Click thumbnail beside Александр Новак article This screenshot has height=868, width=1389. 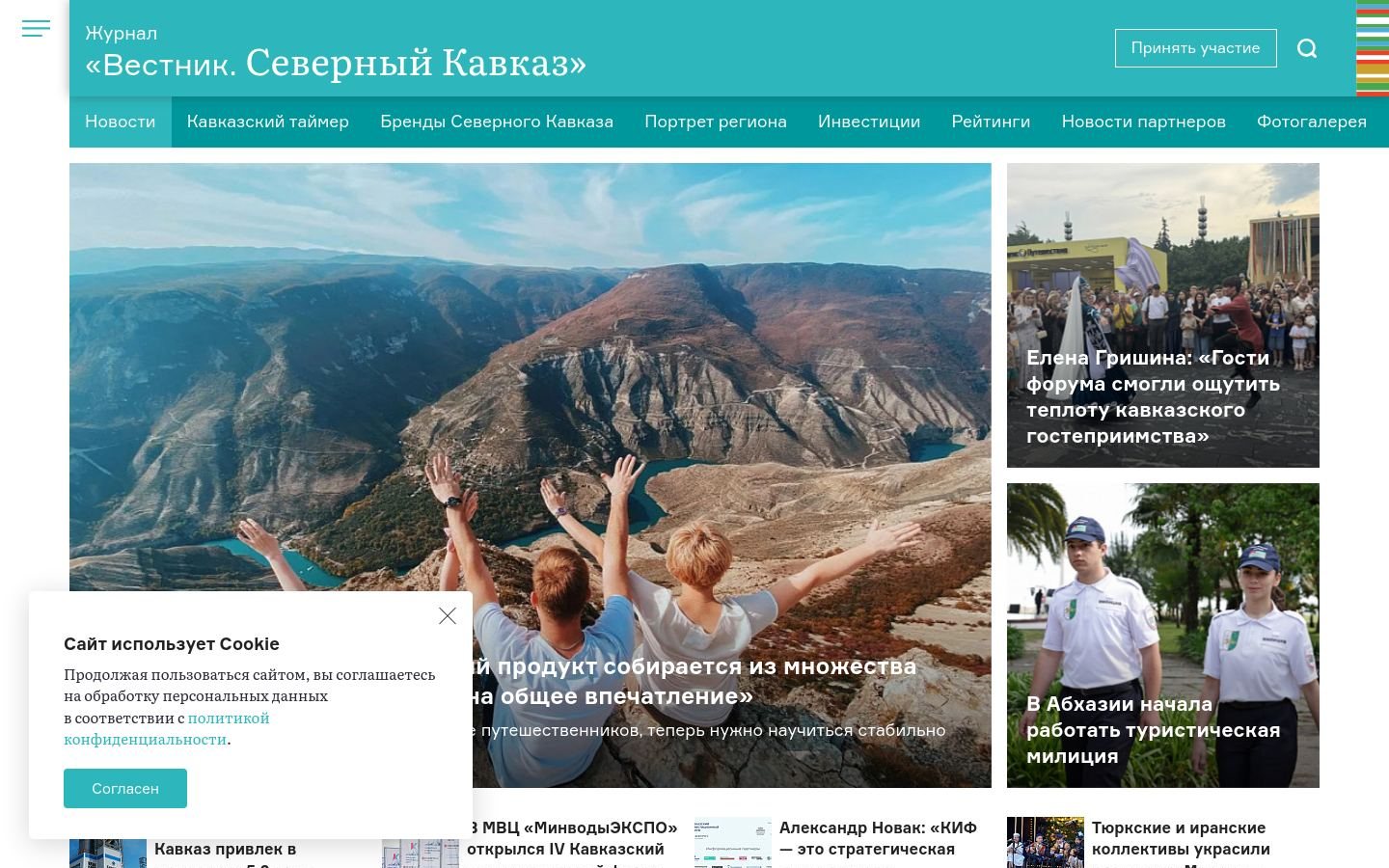pos(733,843)
